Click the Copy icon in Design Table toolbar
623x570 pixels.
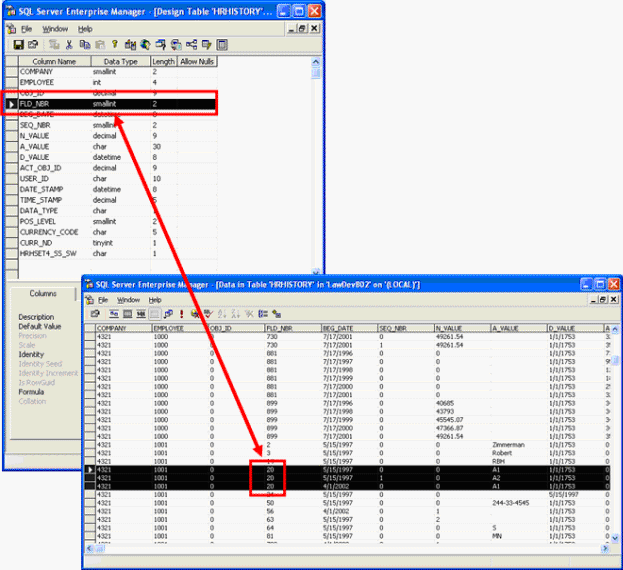point(85,44)
